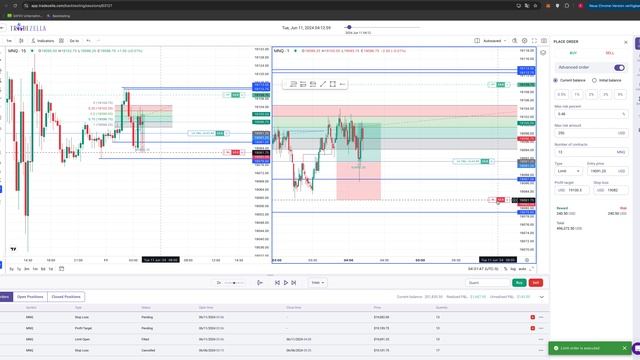Screen dimensions: 640x360
Task: Open the chart candle style selector icon
Action: (x=21, y=41)
